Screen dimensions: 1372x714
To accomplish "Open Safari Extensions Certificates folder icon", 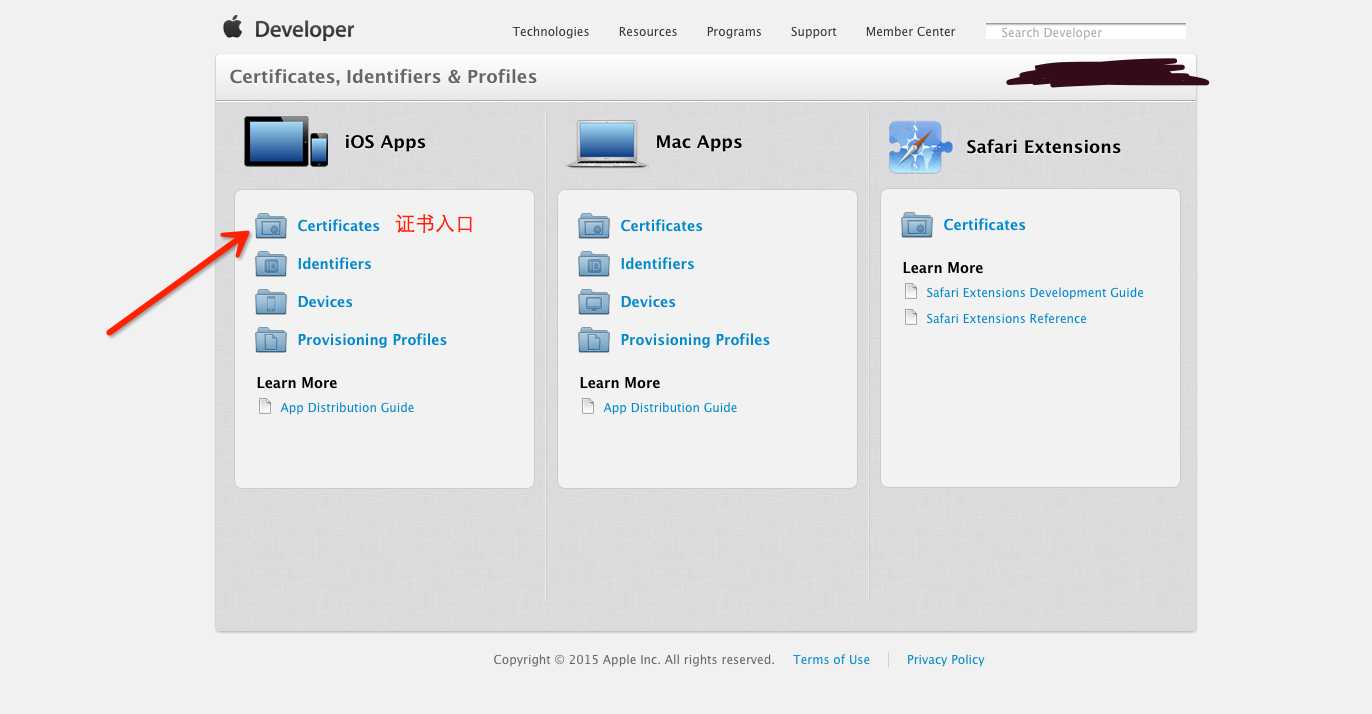I will 917,225.
